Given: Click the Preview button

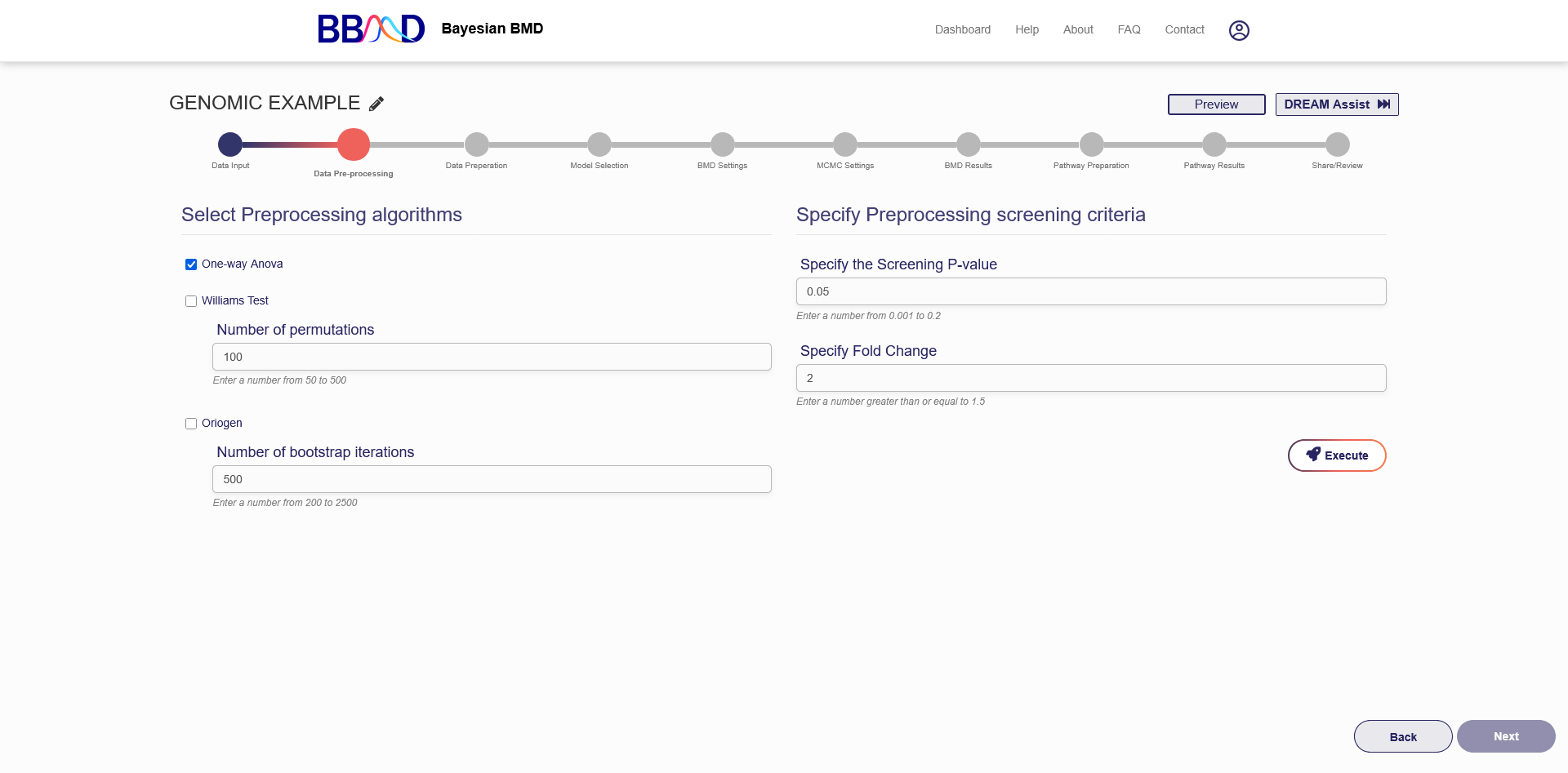Looking at the screenshot, I should [1216, 104].
